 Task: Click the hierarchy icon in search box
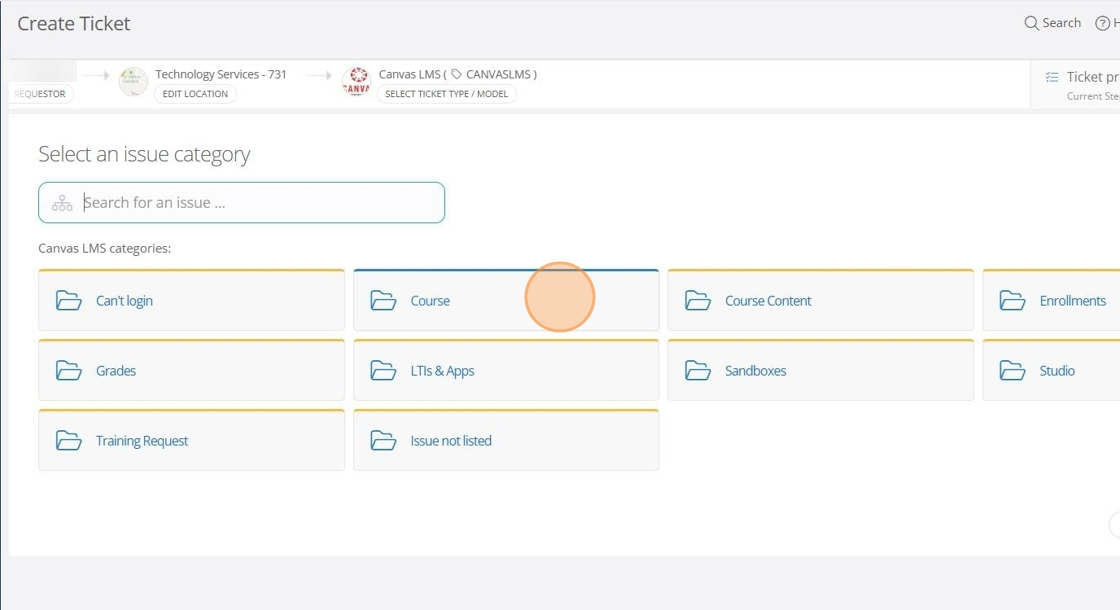[x=62, y=203]
